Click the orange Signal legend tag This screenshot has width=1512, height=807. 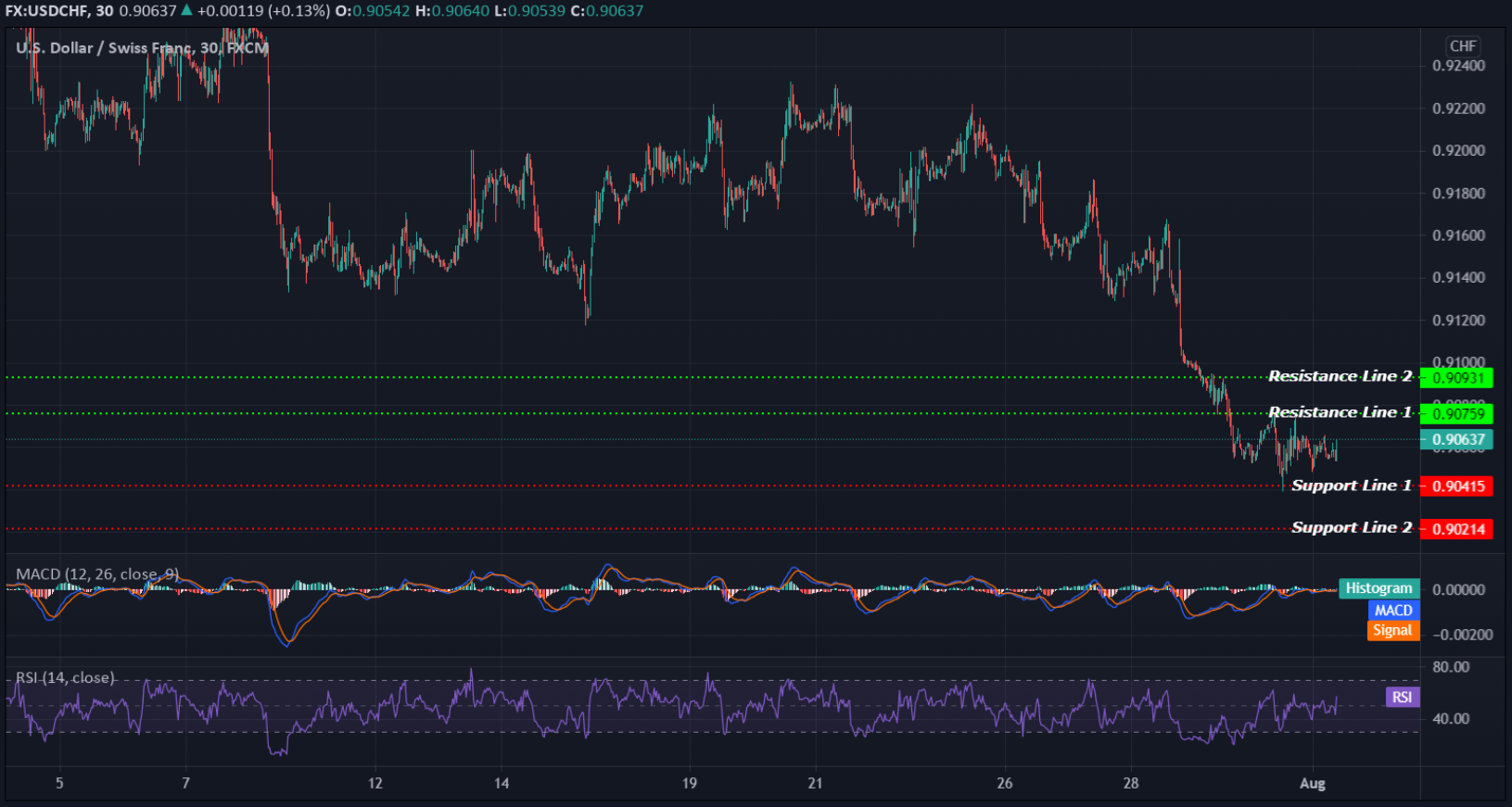point(1392,631)
